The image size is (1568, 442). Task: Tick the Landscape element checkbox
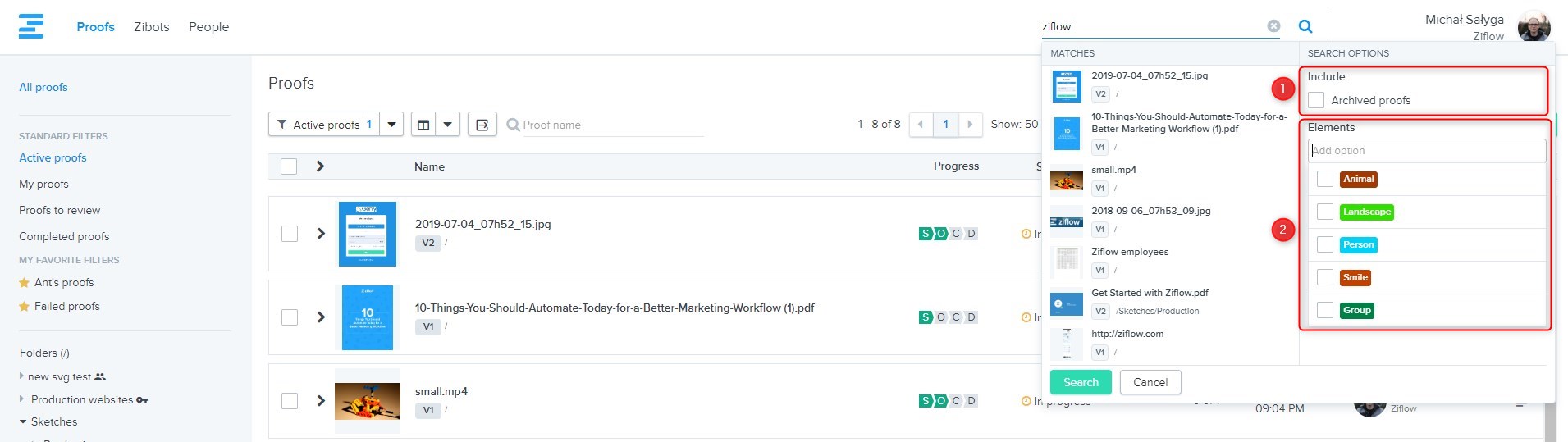tap(1324, 212)
